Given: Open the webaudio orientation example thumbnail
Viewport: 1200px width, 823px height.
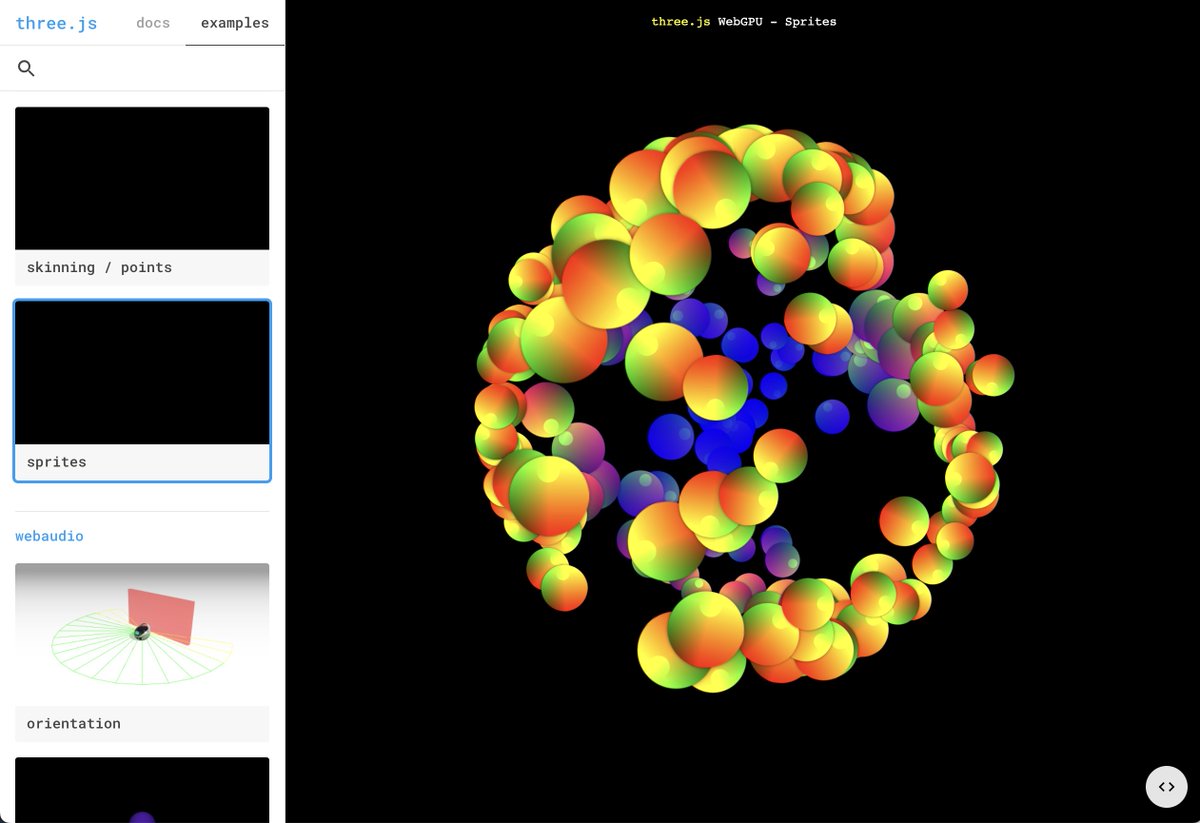Looking at the screenshot, I should 142,634.
